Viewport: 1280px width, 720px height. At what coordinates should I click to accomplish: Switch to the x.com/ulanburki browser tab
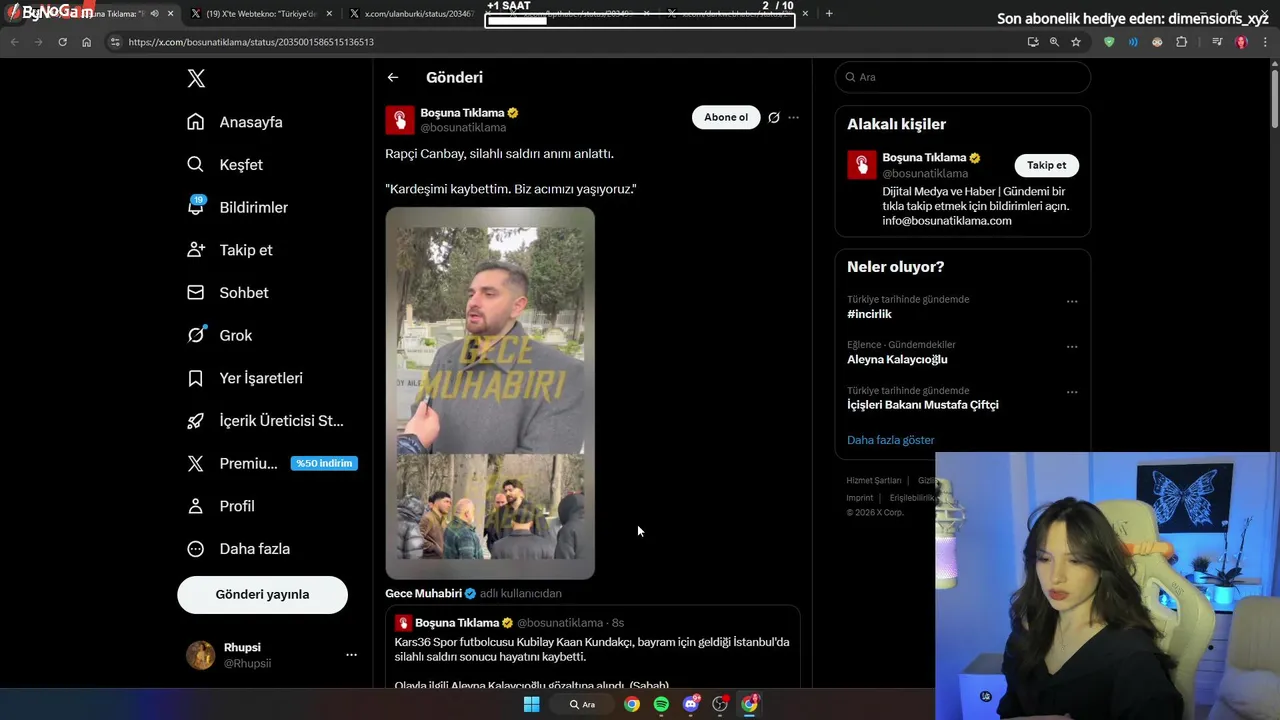pos(414,14)
